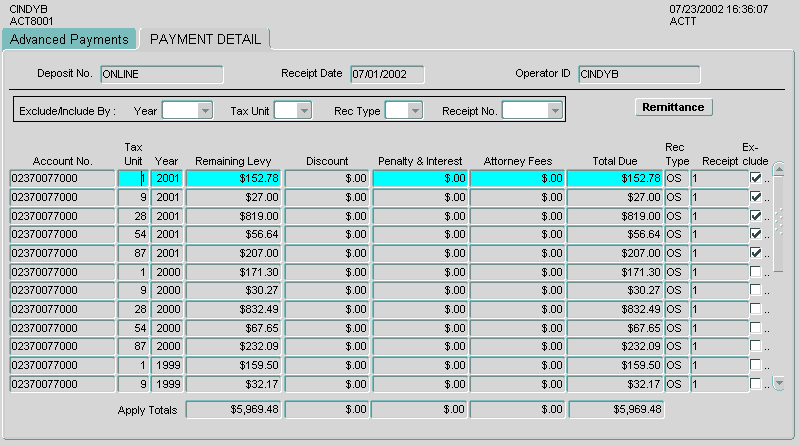Click the Operator ID field

coord(639,75)
